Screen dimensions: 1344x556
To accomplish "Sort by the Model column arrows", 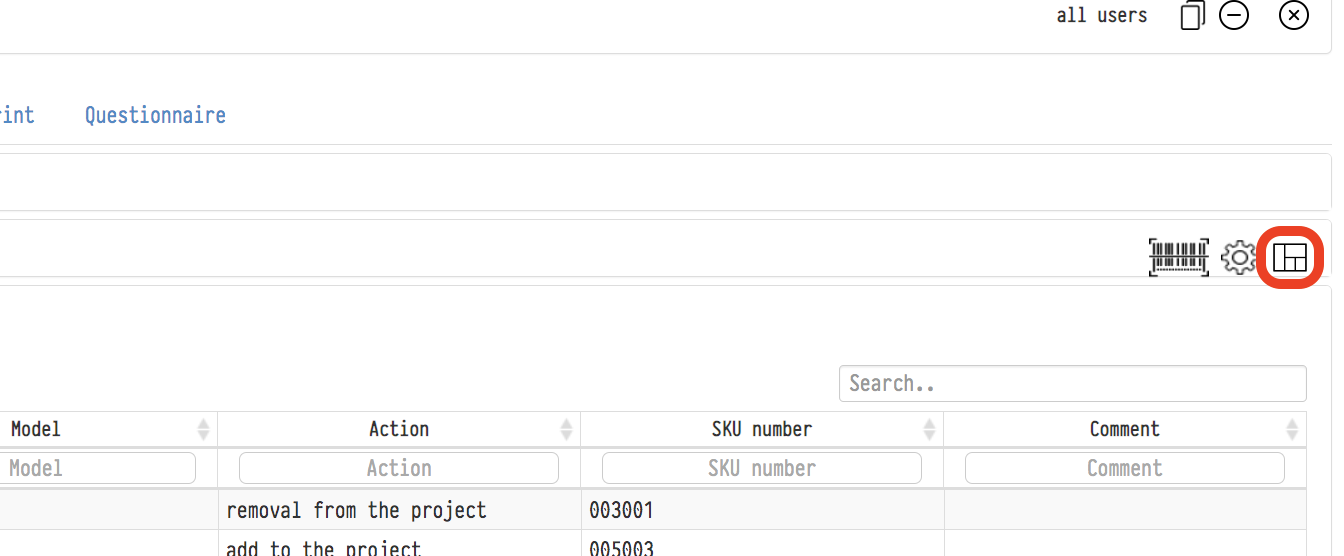I will [x=204, y=430].
